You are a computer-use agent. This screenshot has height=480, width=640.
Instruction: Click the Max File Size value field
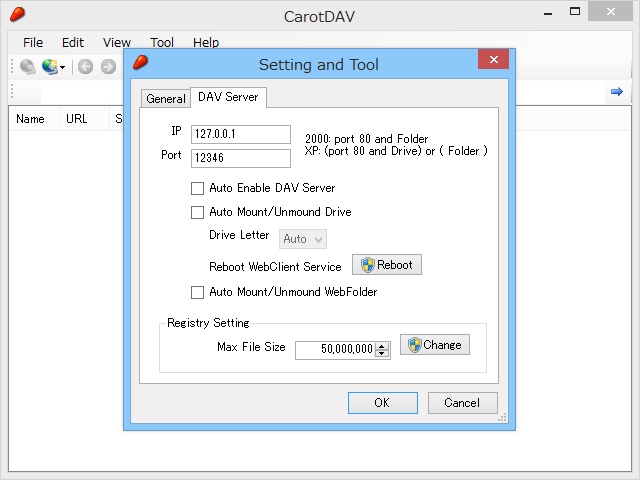(x=335, y=350)
